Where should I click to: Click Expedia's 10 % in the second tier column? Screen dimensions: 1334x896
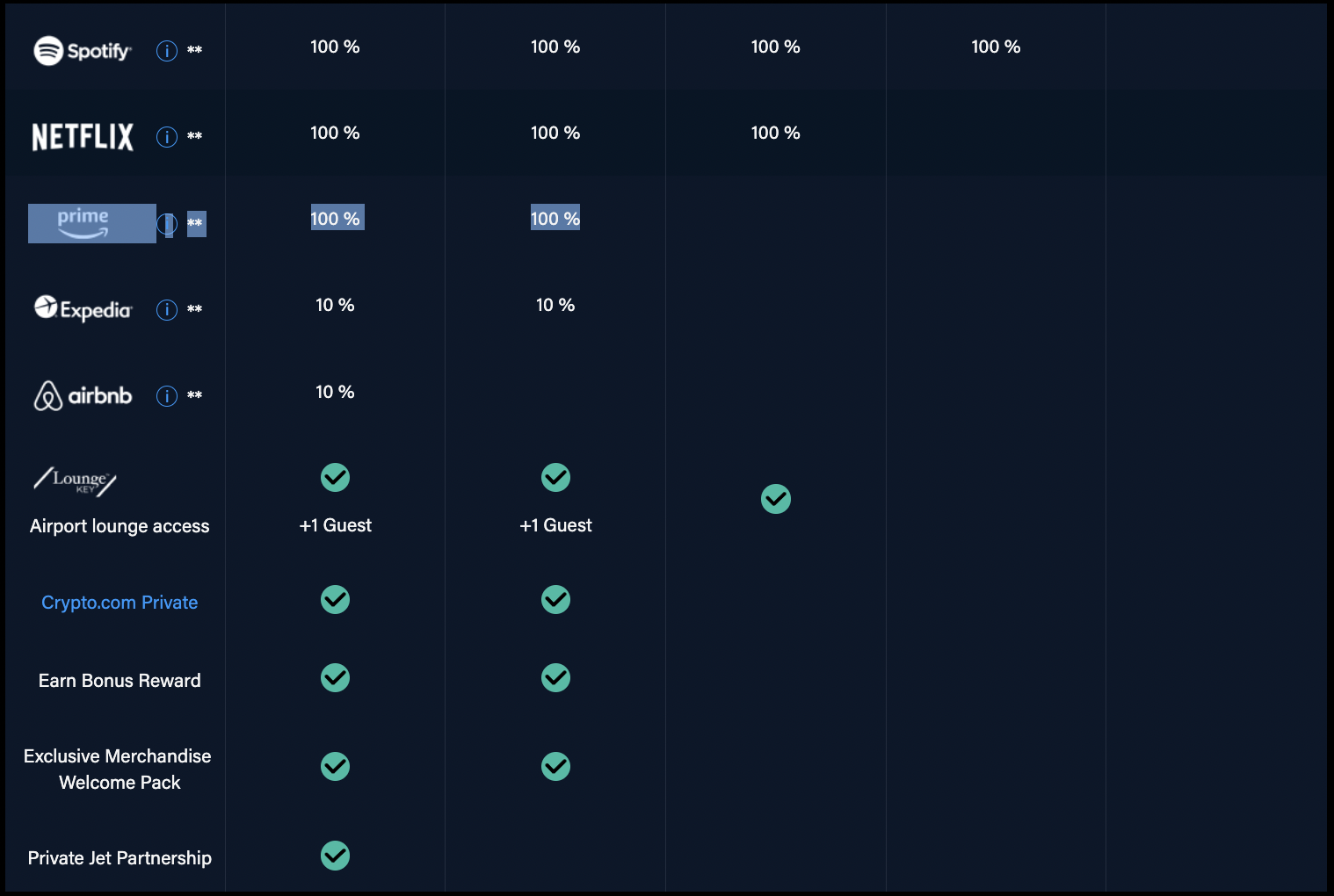[555, 305]
